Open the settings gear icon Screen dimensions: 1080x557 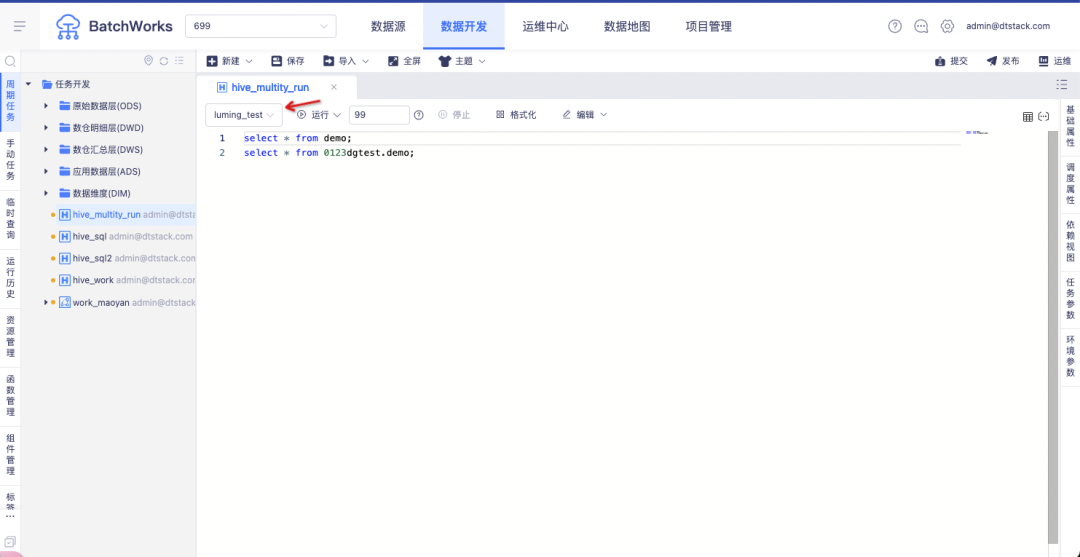(x=947, y=26)
